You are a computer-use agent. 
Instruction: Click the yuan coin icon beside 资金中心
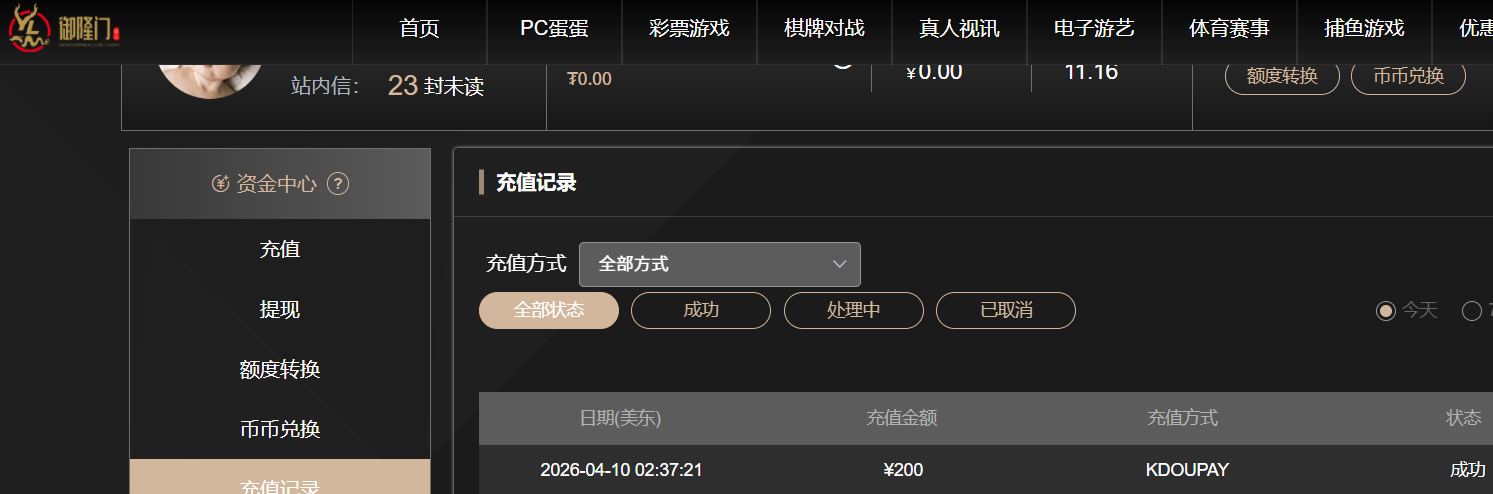(221, 184)
